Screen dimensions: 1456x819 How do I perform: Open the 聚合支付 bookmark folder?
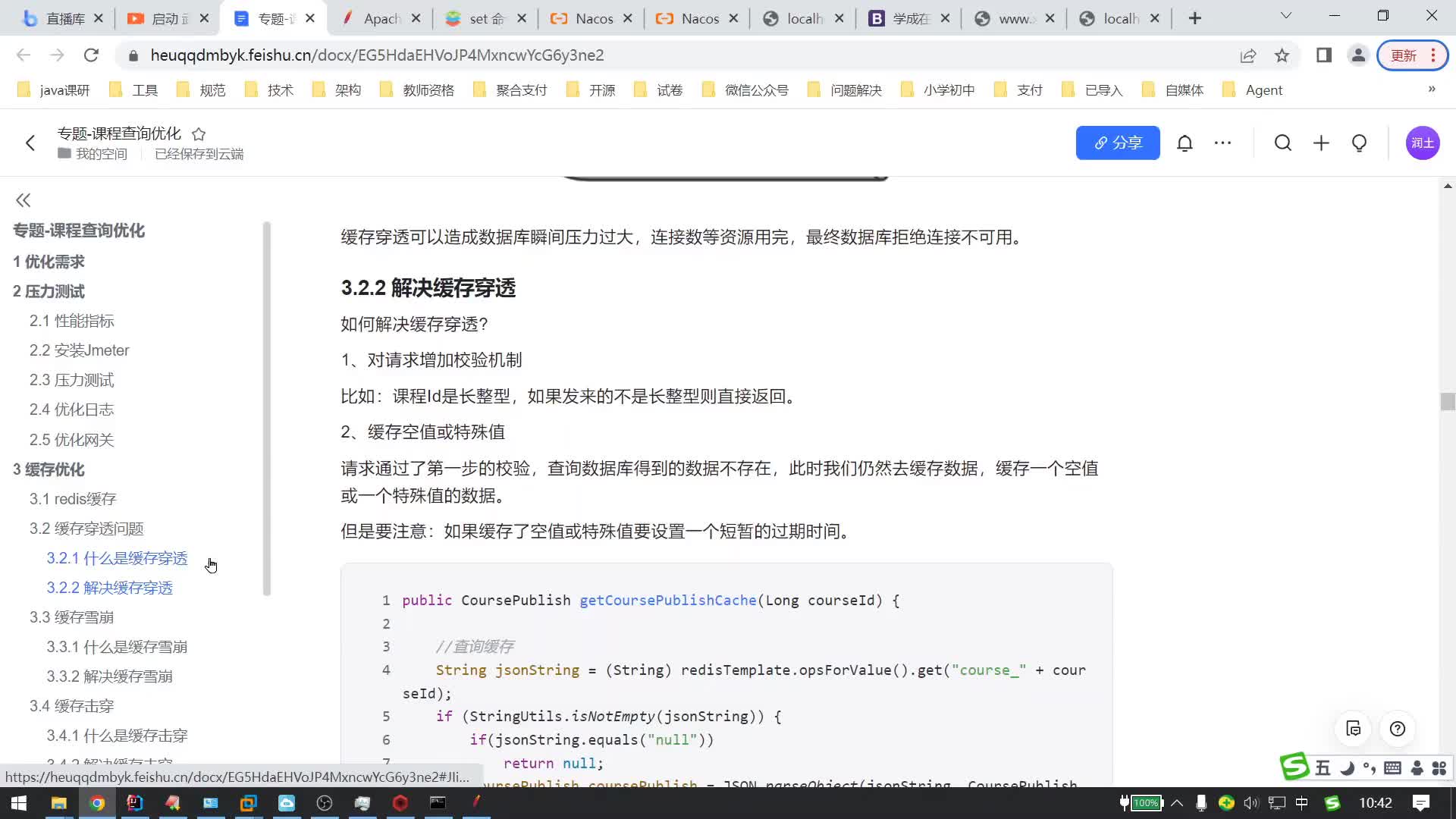[x=510, y=90]
